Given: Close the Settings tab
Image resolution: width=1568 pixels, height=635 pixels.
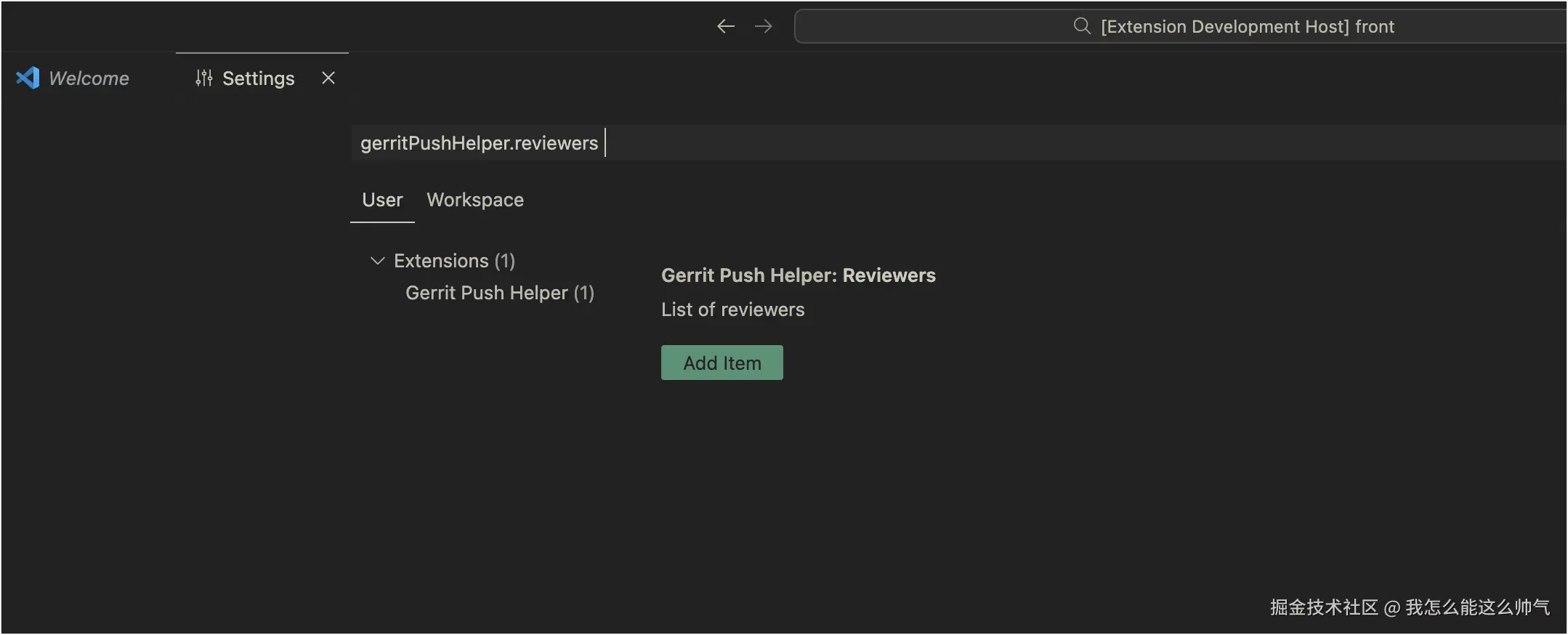Looking at the screenshot, I should (x=328, y=78).
